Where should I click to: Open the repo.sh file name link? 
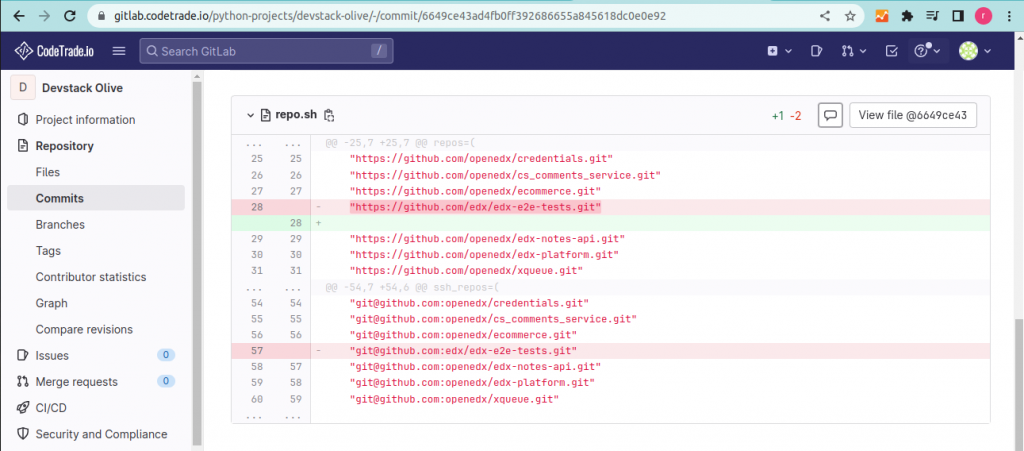tap(296, 116)
